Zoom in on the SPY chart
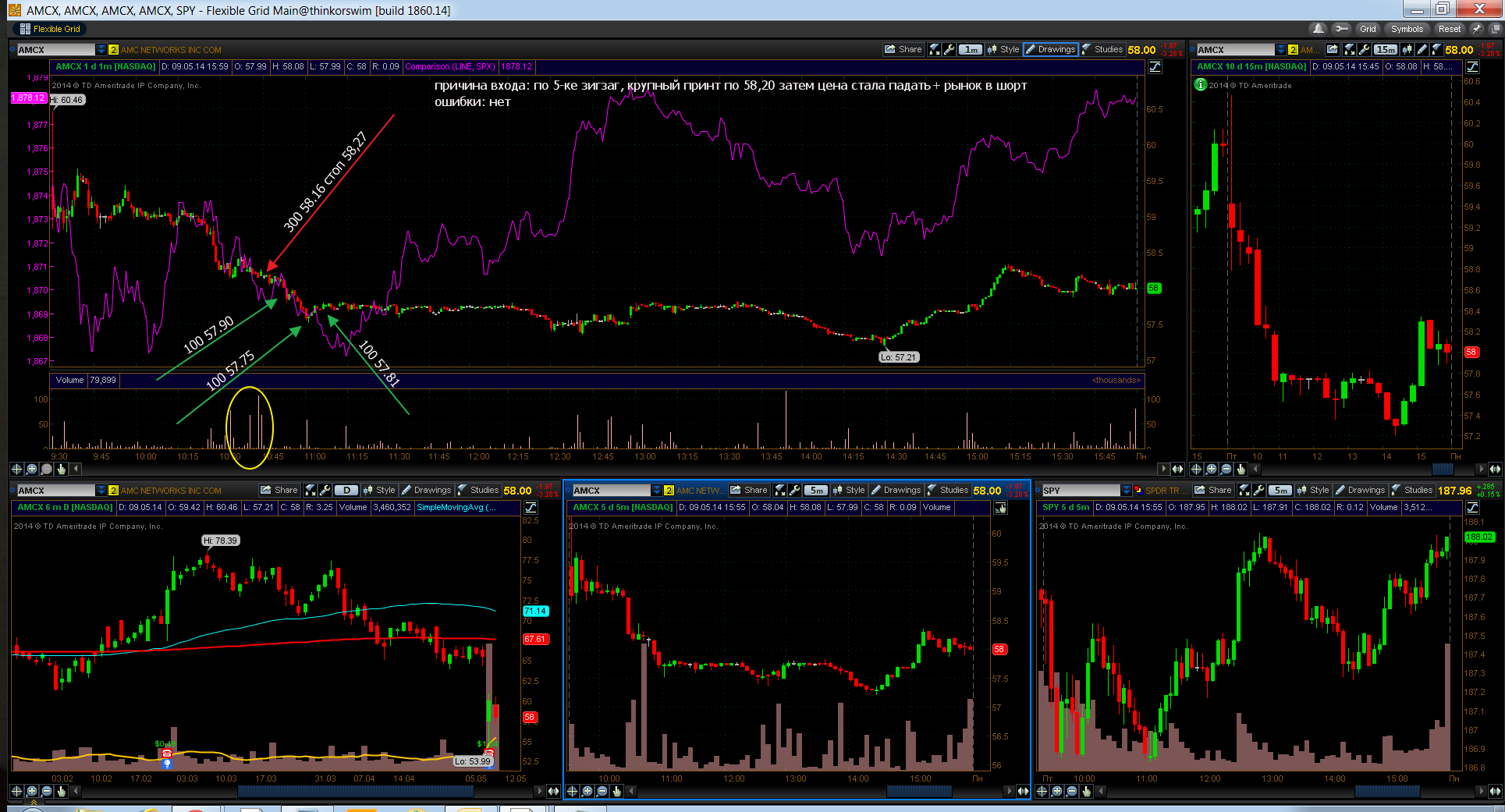Image resolution: width=1505 pixels, height=812 pixels. (1057, 791)
